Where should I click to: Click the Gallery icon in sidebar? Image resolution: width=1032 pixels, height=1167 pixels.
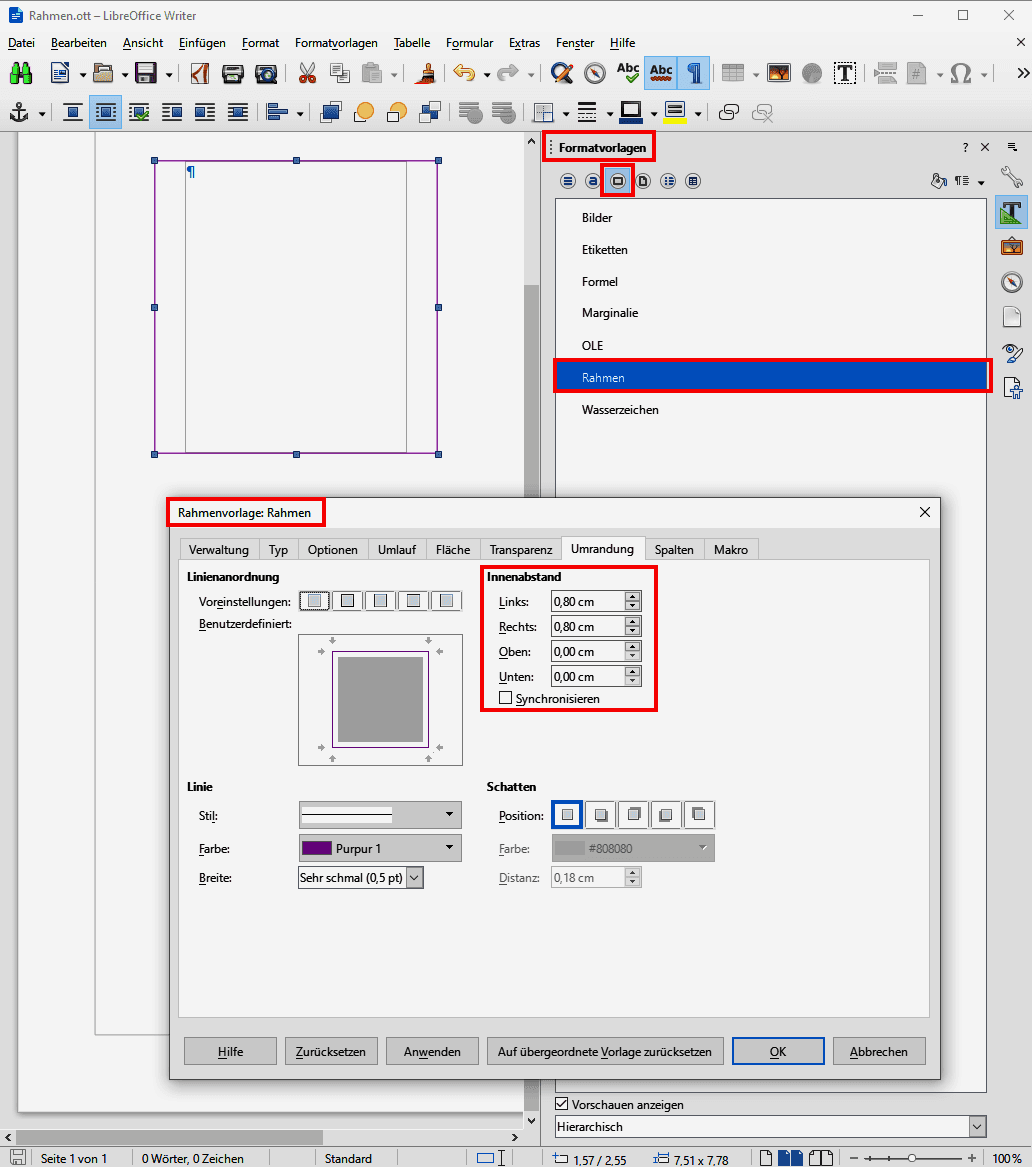[1011, 247]
